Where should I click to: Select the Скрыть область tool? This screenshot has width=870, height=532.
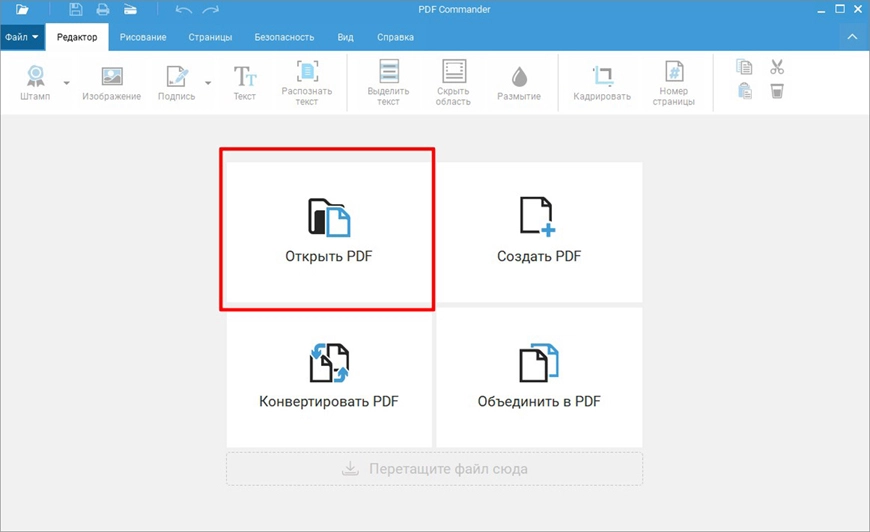[453, 83]
